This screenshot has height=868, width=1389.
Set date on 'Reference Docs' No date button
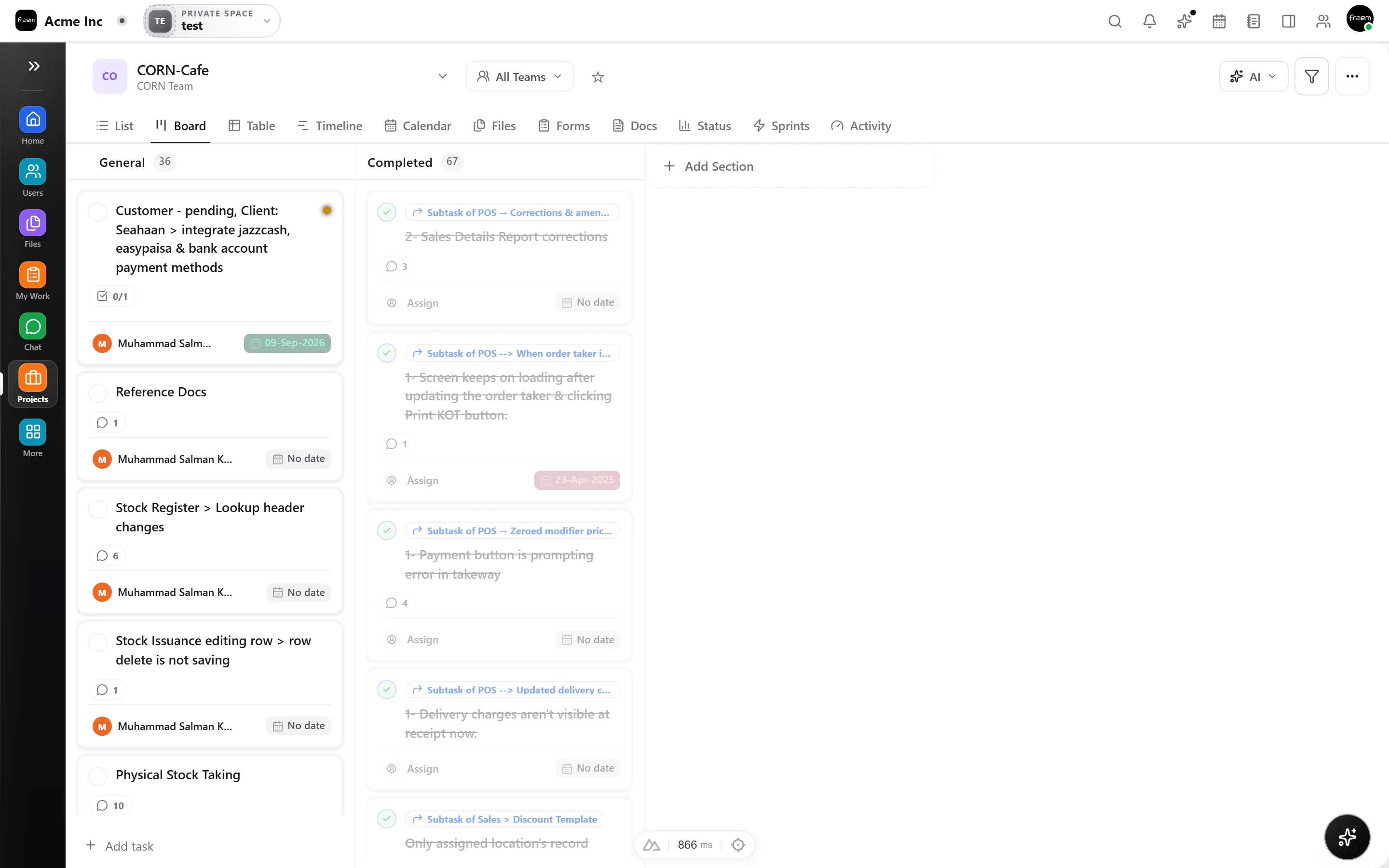299,459
